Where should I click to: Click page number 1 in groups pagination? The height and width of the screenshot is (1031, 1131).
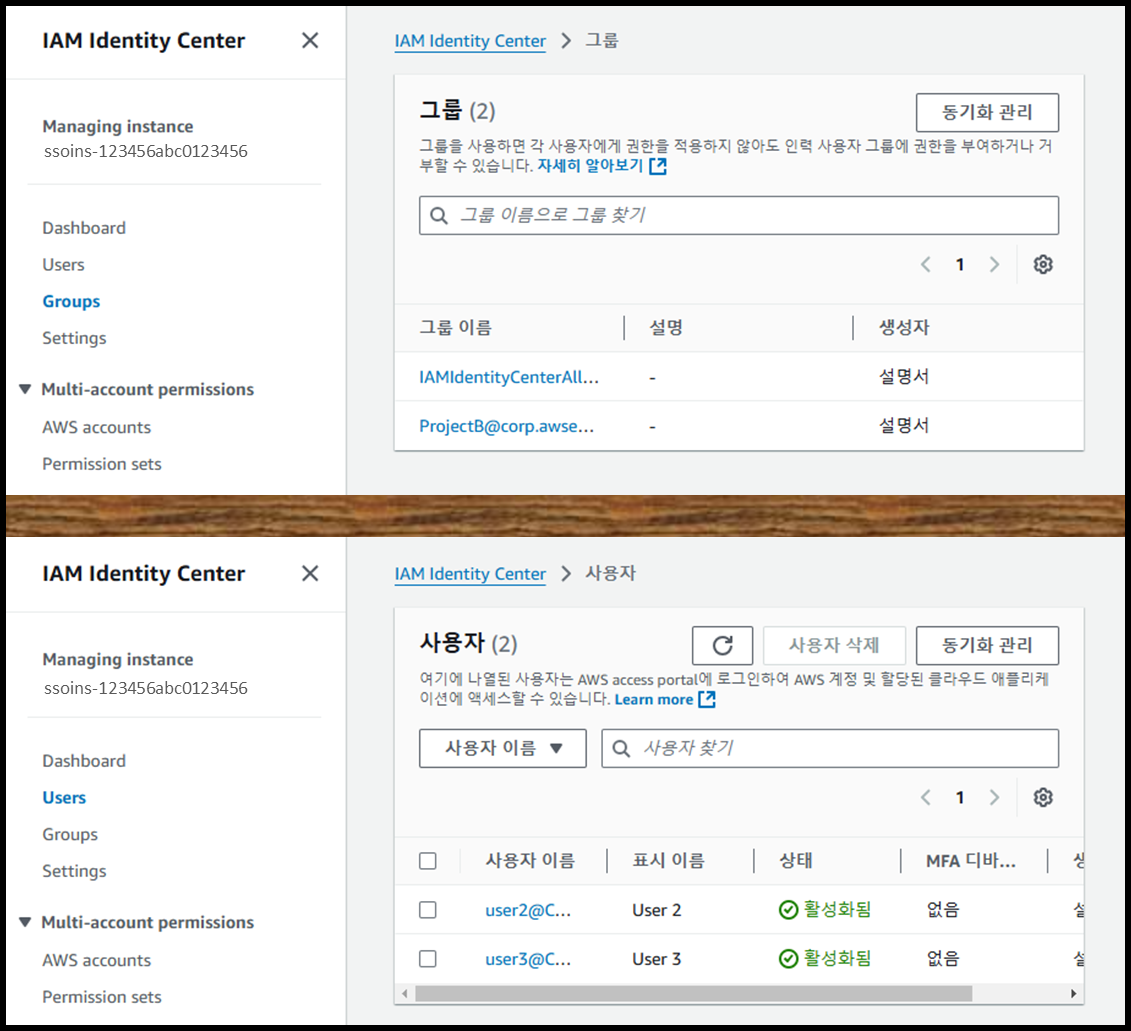point(960,265)
